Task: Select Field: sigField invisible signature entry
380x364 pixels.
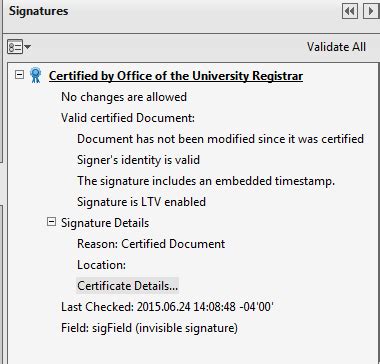Action: click(149, 328)
